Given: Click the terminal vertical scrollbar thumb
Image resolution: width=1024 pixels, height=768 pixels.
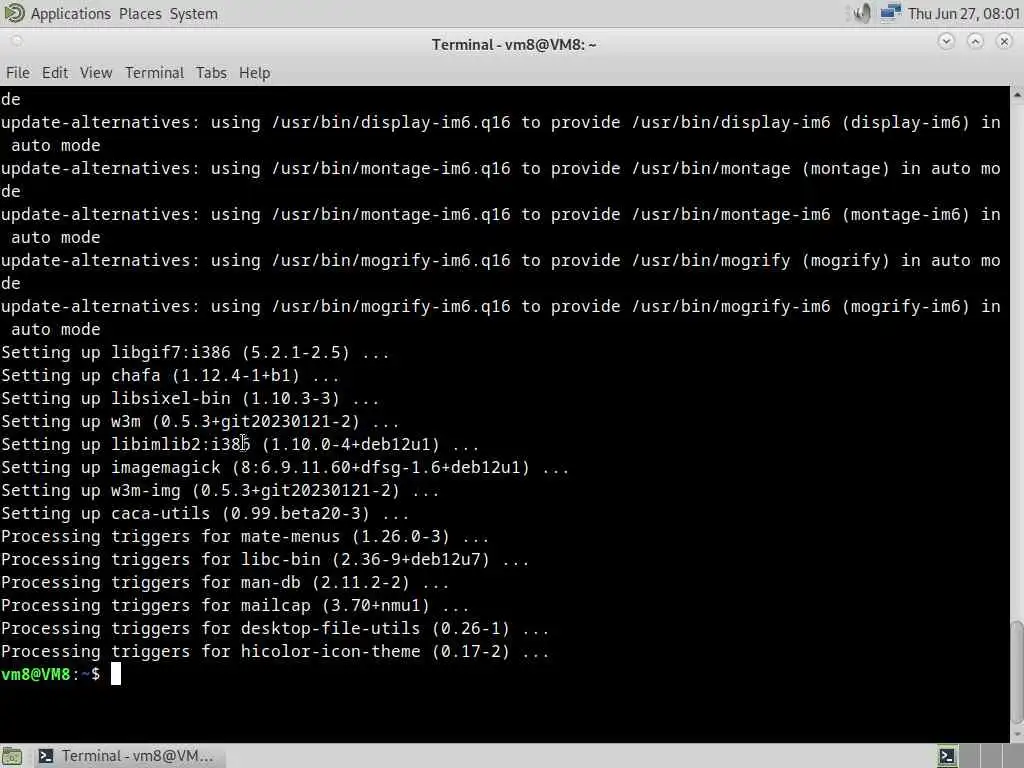Looking at the screenshot, I should 1017,673.
